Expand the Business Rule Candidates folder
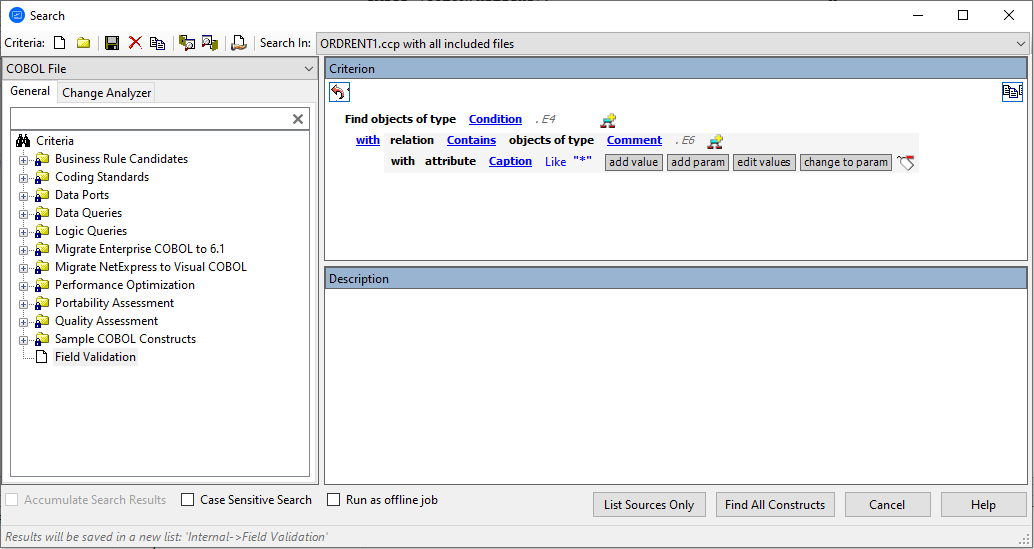Viewport: 1034px width, 549px height. (24, 160)
